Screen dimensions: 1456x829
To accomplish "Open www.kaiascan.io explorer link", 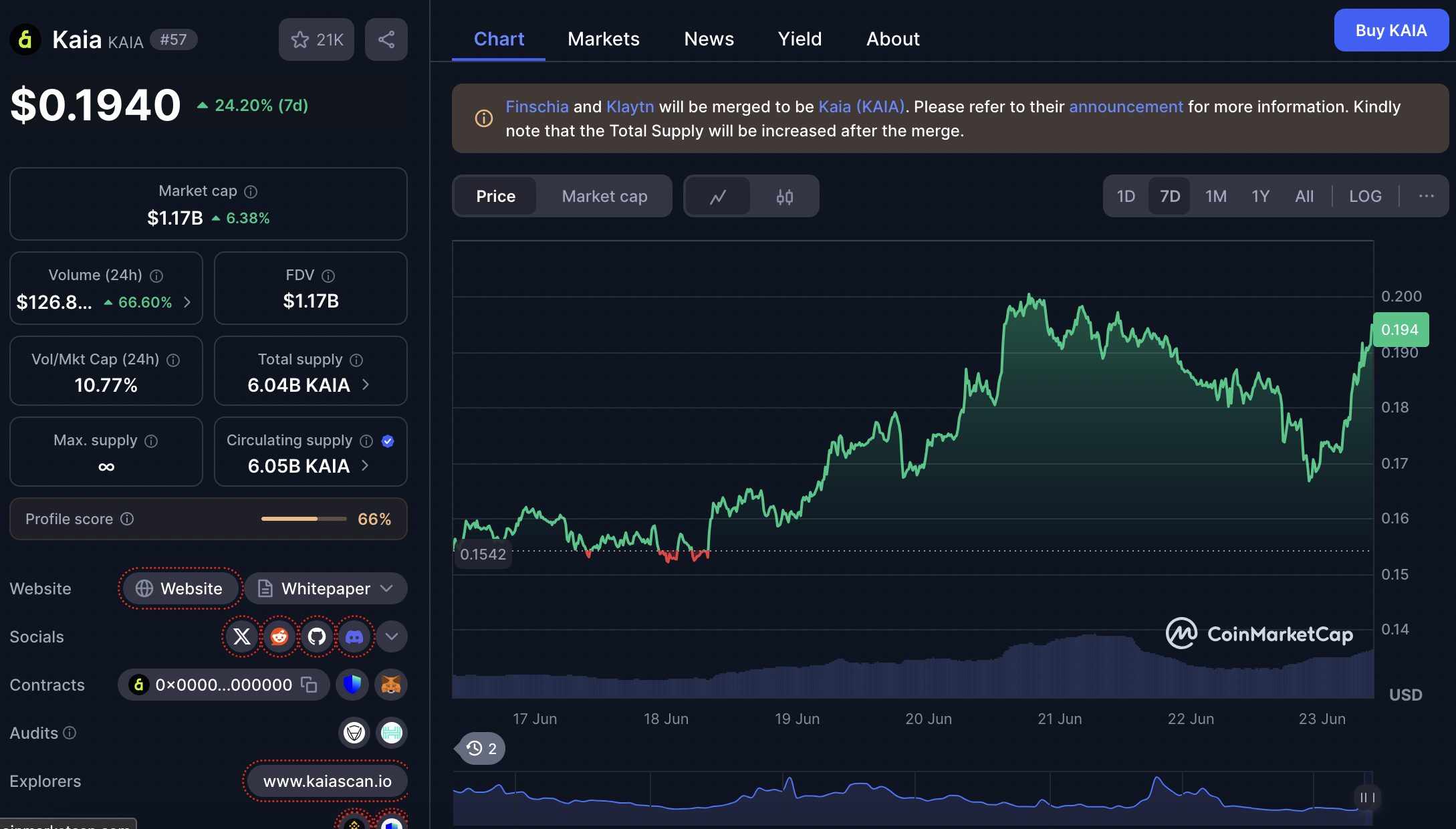I will pyautogui.click(x=328, y=781).
